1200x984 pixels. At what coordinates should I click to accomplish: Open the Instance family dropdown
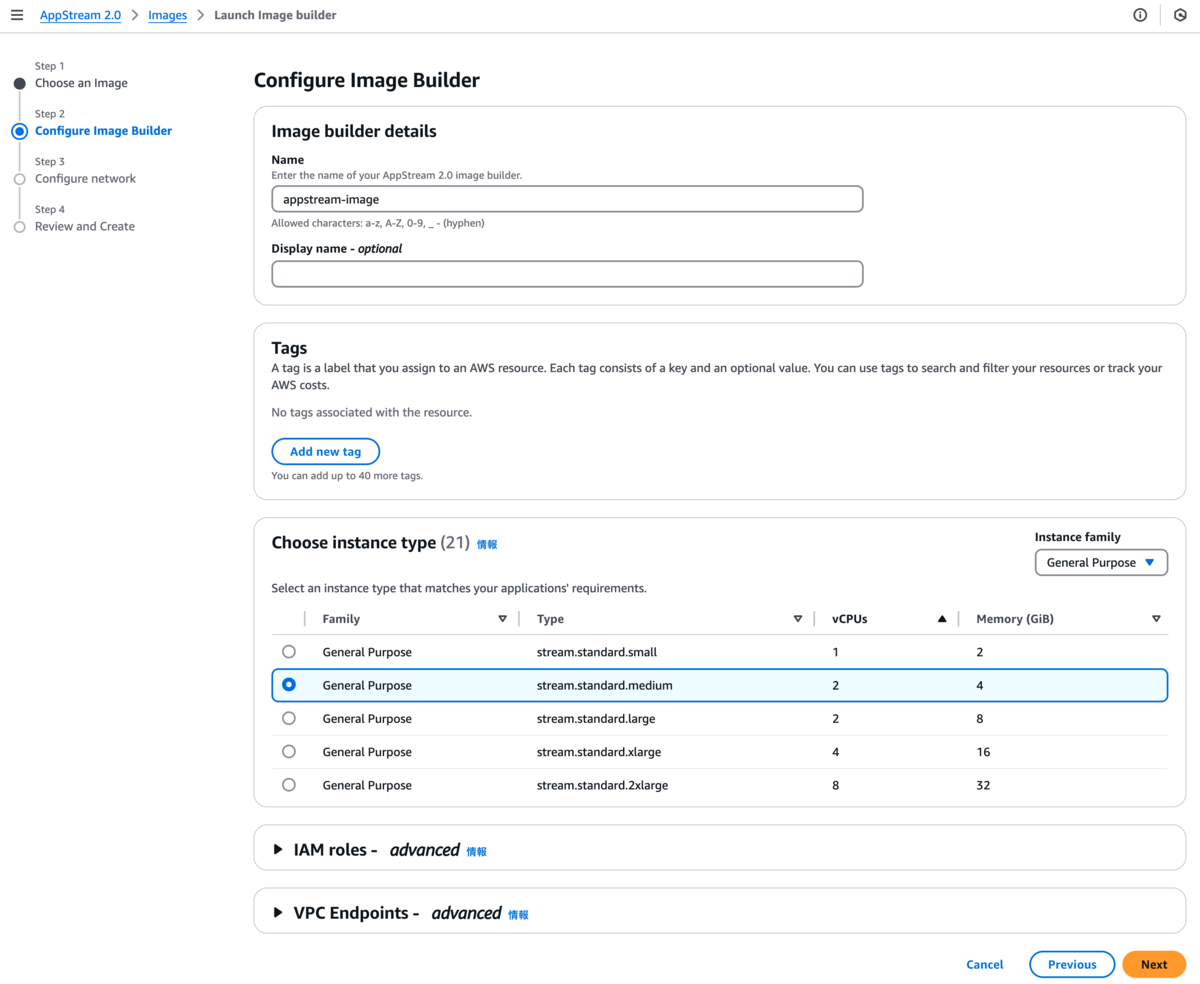(1101, 563)
